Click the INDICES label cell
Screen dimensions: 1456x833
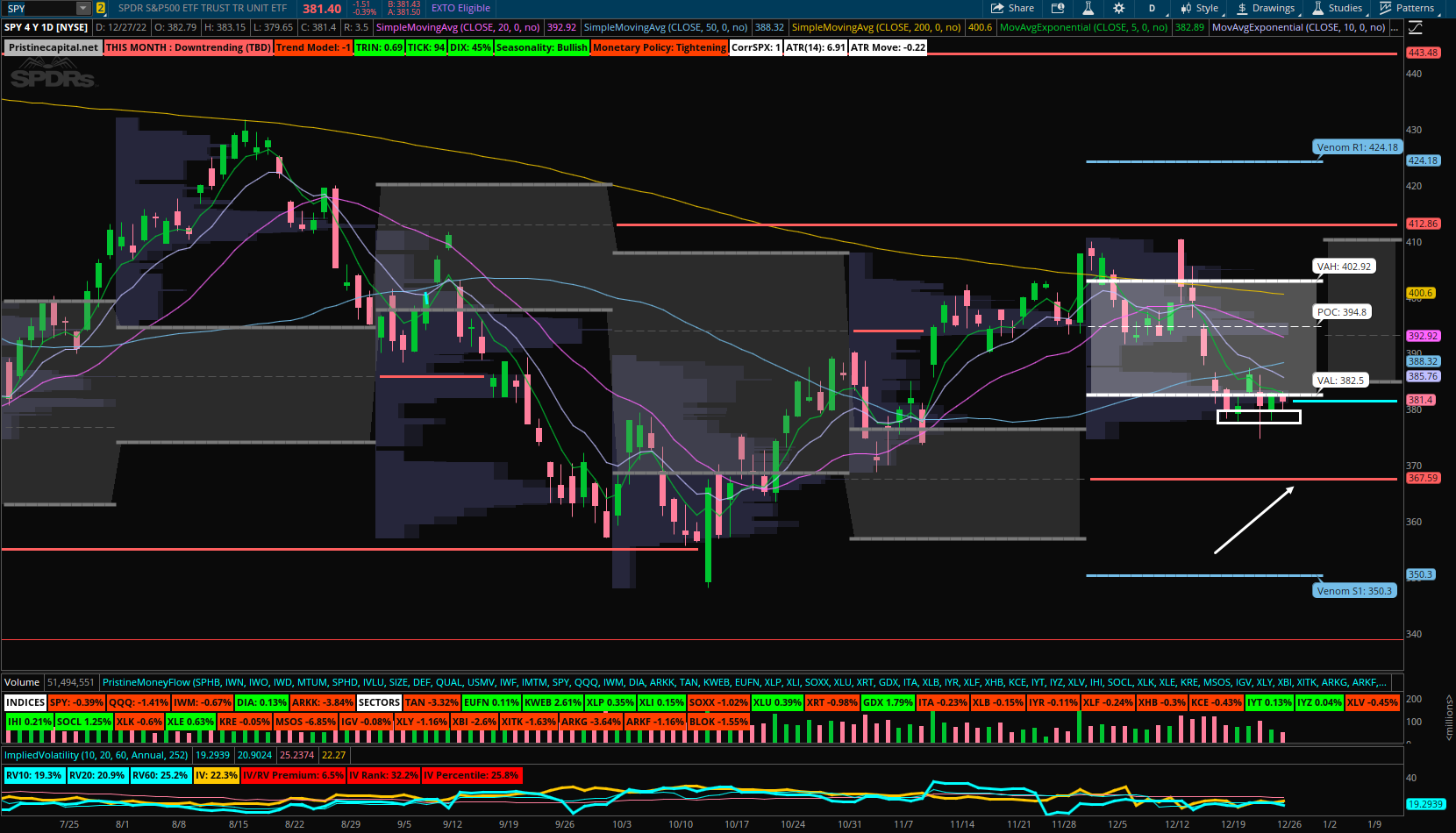25,702
